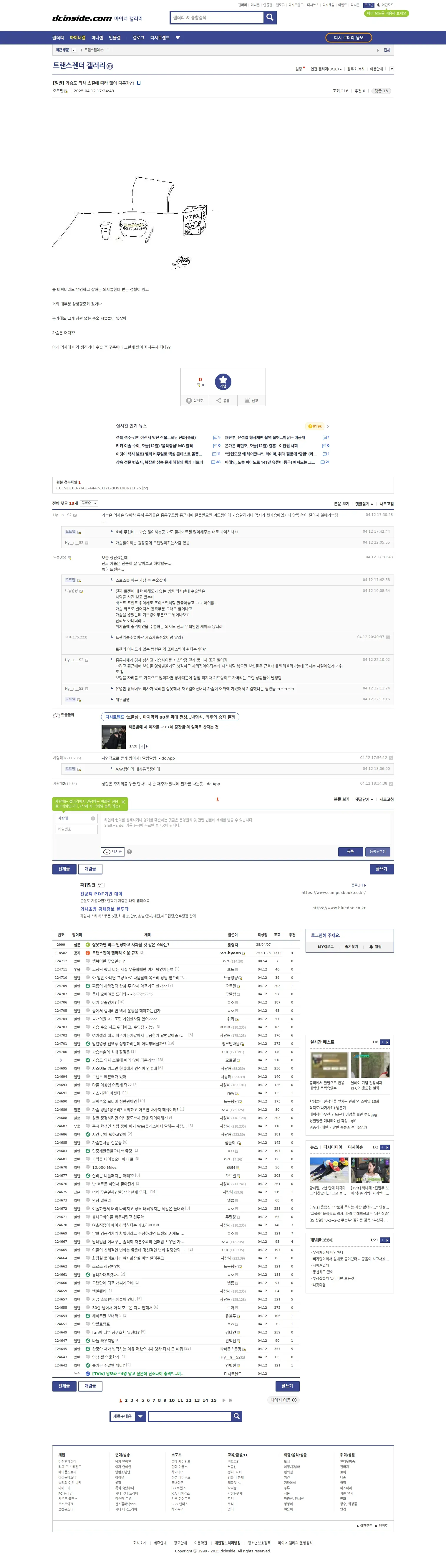Click next arrow of 뉴스 panel
446x1568 pixels.
(387, 1147)
